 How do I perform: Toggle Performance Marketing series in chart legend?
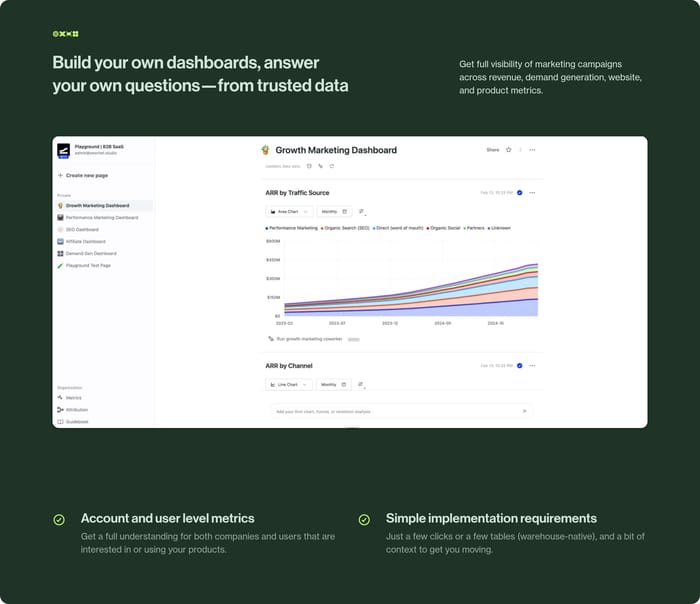click(x=291, y=228)
